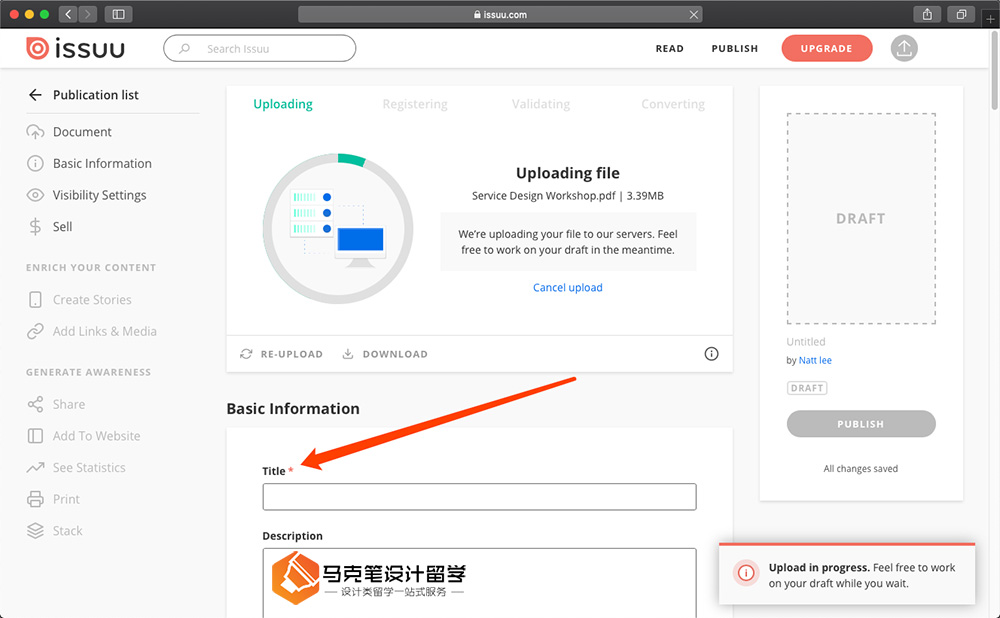Click the DRAFT cover placeholder thumbnail
The height and width of the screenshot is (618, 1000).
click(861, 219)
